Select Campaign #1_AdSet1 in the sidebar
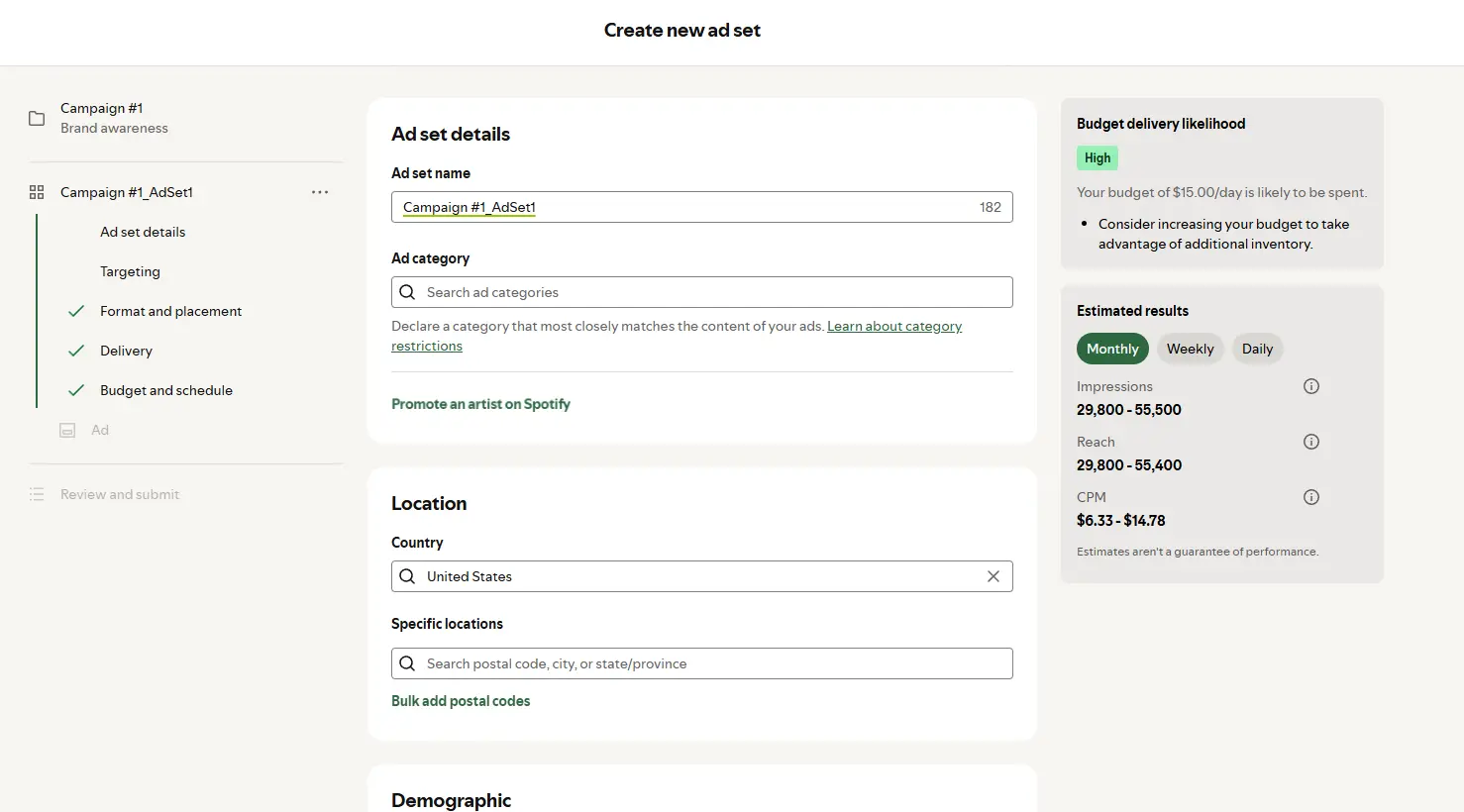Image resolution: width=1464 pixels, height=812 pixels. (127, 192)
